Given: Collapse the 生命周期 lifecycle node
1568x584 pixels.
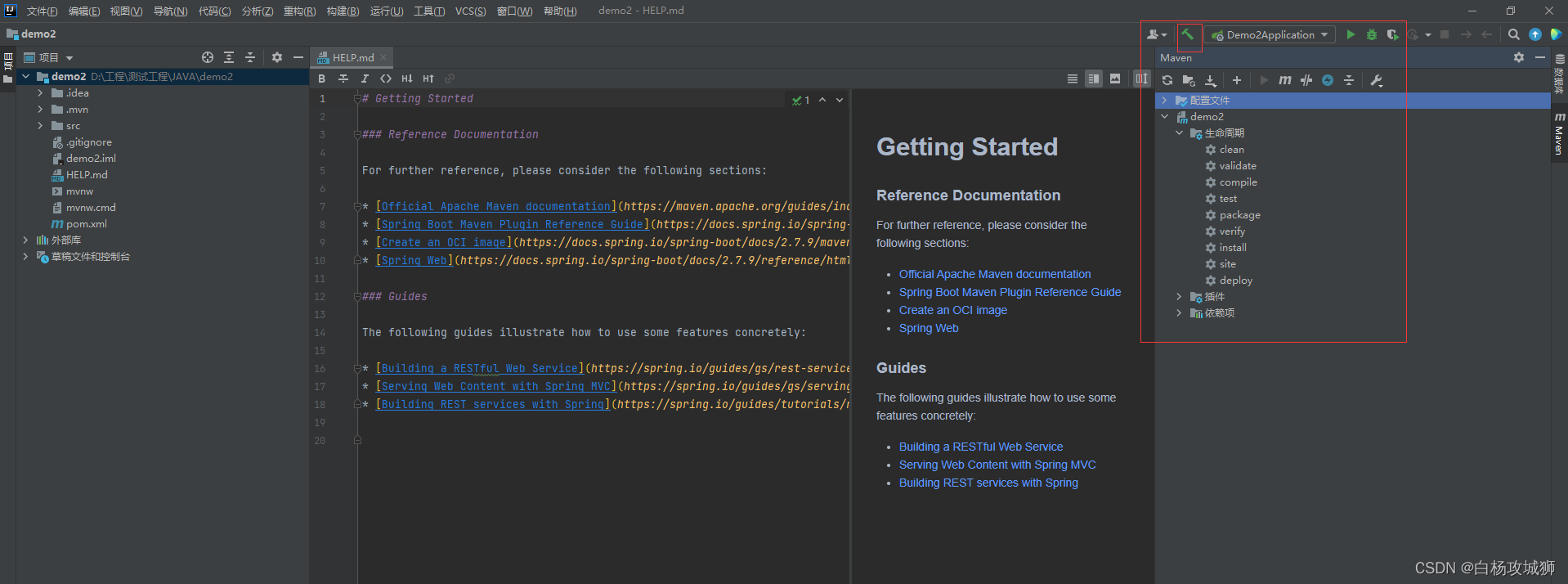Looking at the screenshot, I should (1179, 133).
